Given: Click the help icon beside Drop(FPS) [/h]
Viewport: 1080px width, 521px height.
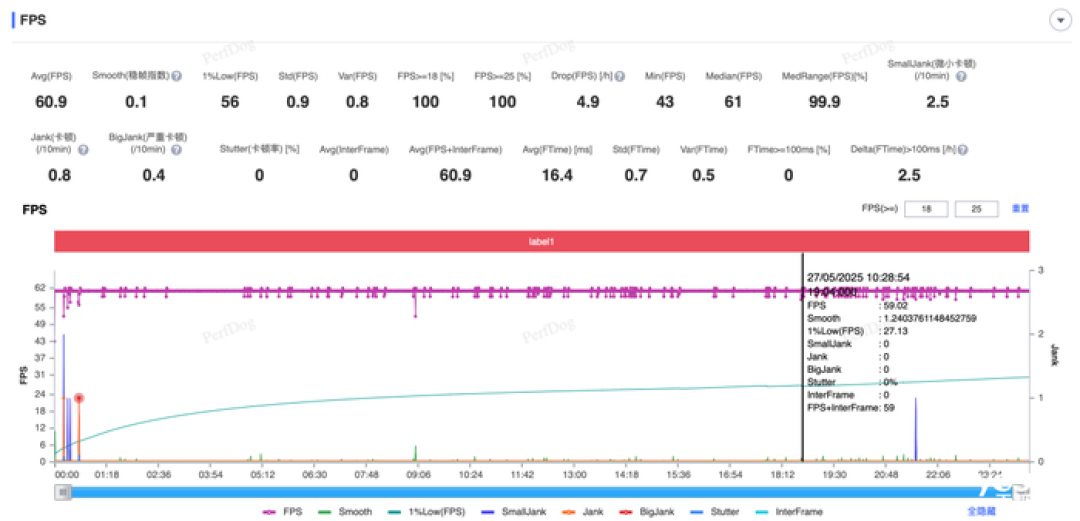Looking at the screenshot, I should [620, 77].
